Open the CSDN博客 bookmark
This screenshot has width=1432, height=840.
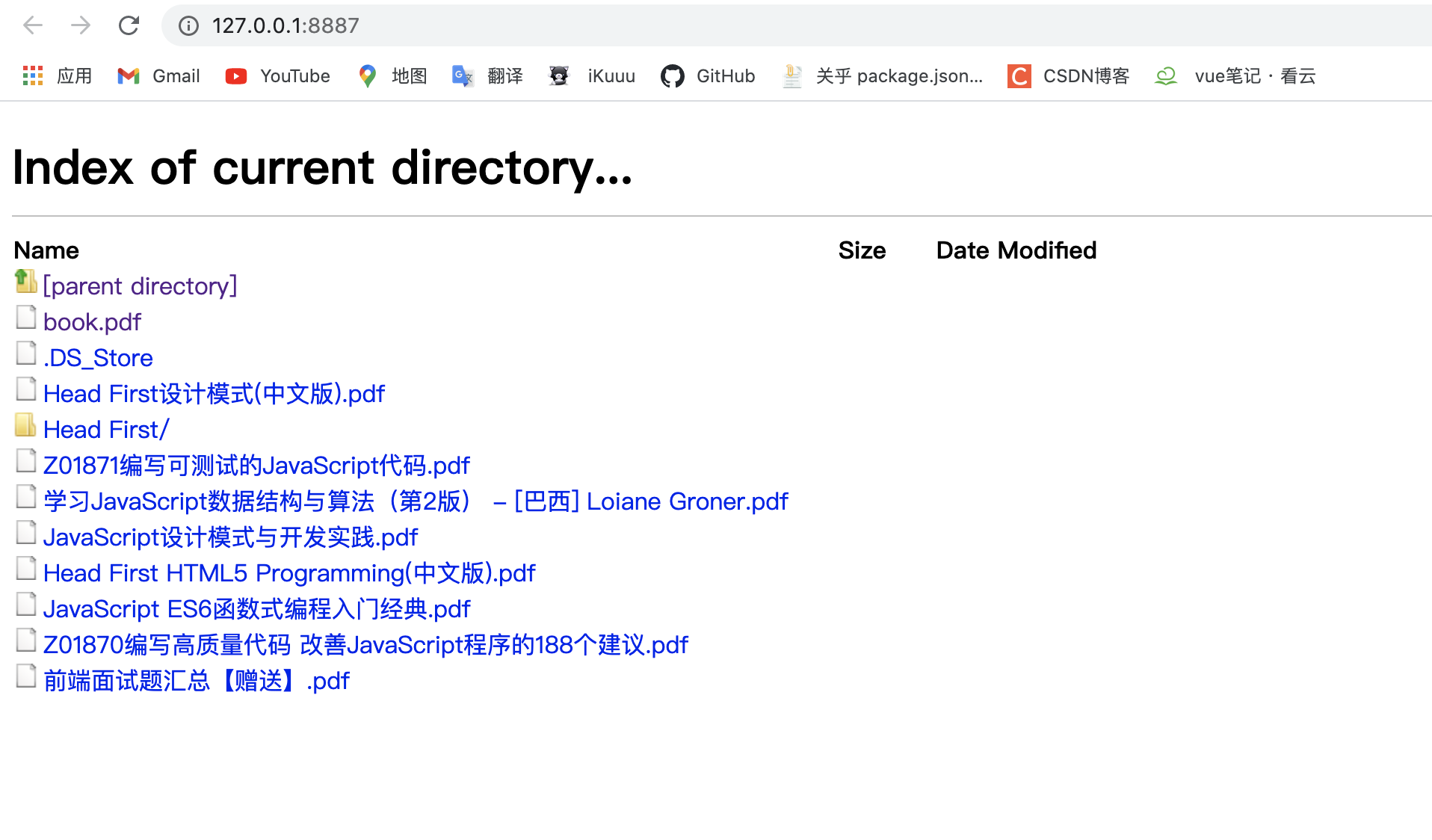point(1068,75)
